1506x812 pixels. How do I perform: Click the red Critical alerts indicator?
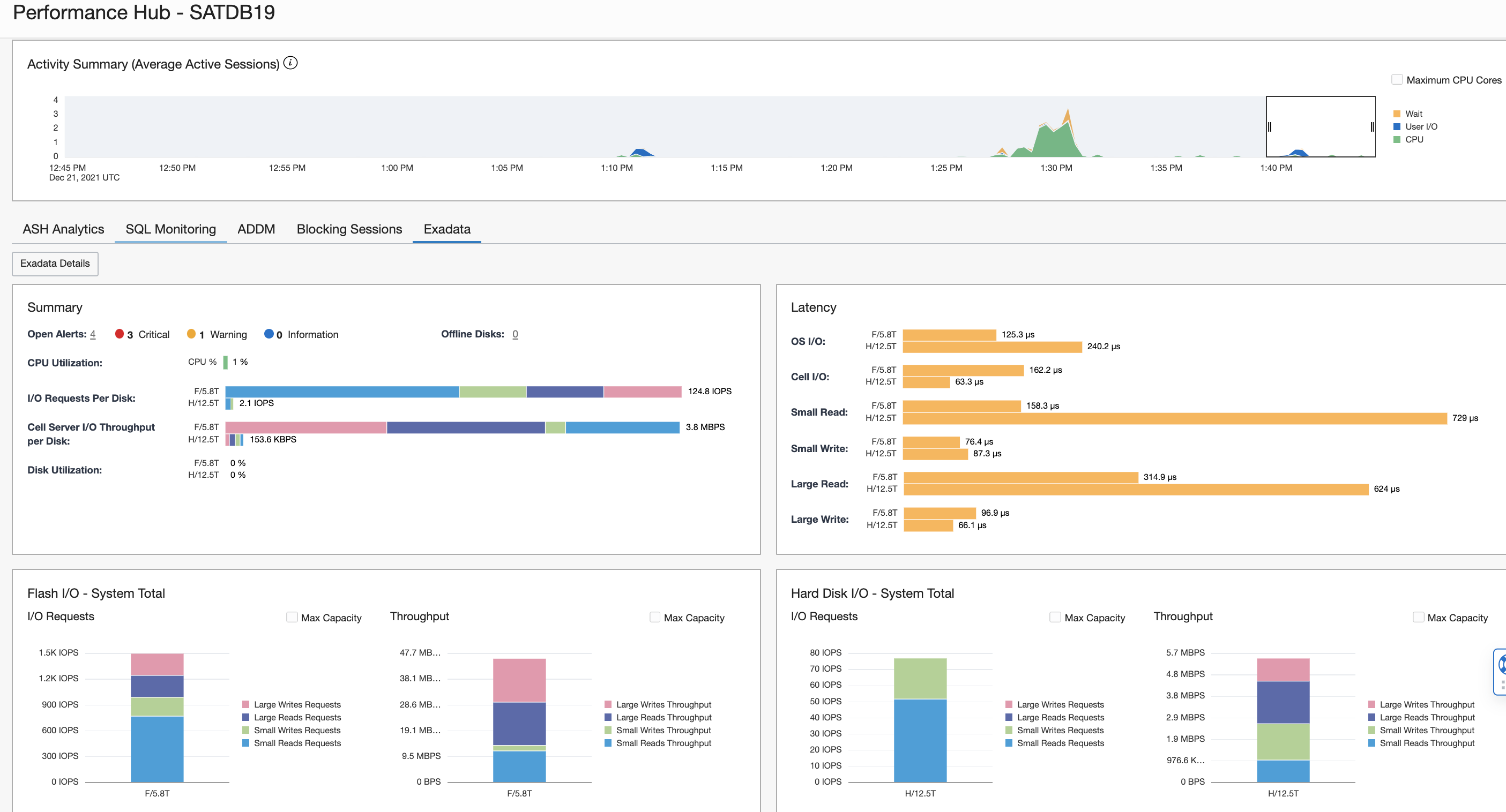120,334
